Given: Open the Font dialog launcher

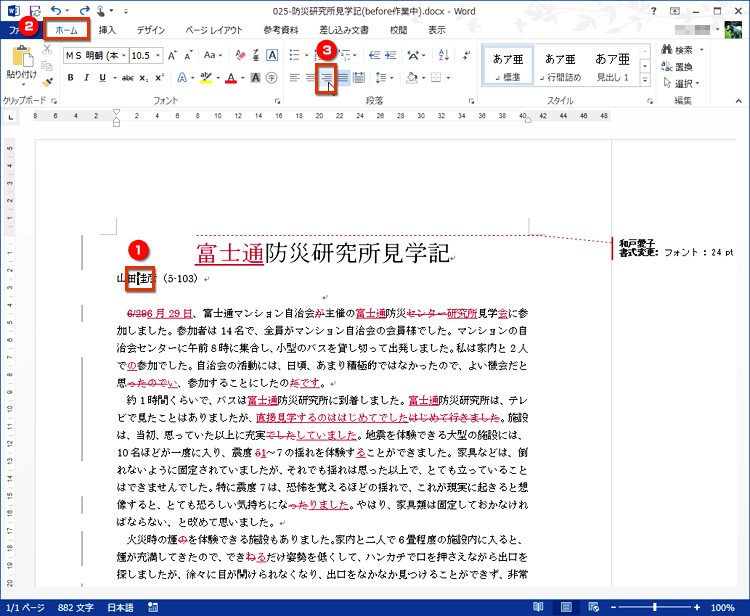Looking at the screenshot, I should pyautogui.click(x=277, y=101).
